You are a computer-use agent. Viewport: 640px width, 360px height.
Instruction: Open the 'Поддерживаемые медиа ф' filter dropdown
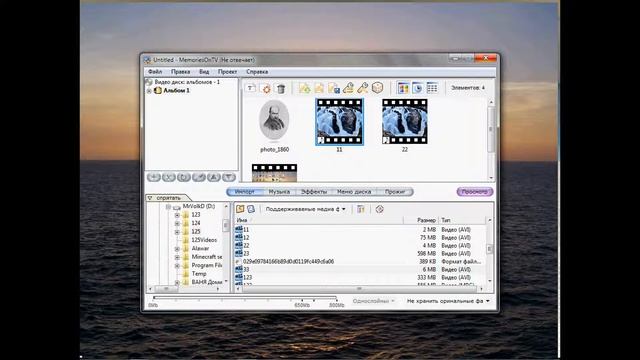coord(305,209)
